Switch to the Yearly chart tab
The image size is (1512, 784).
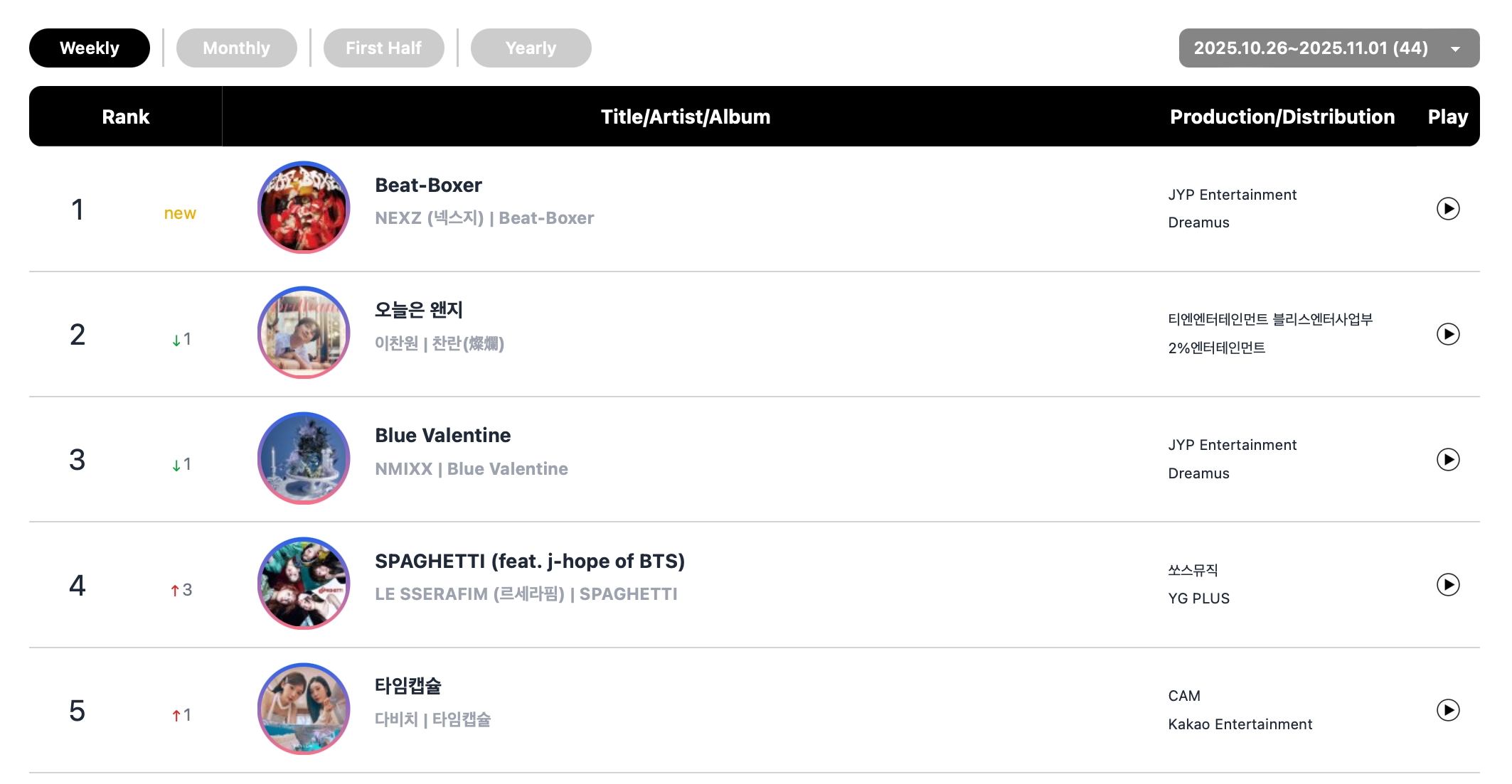click(x=531, y=48)
